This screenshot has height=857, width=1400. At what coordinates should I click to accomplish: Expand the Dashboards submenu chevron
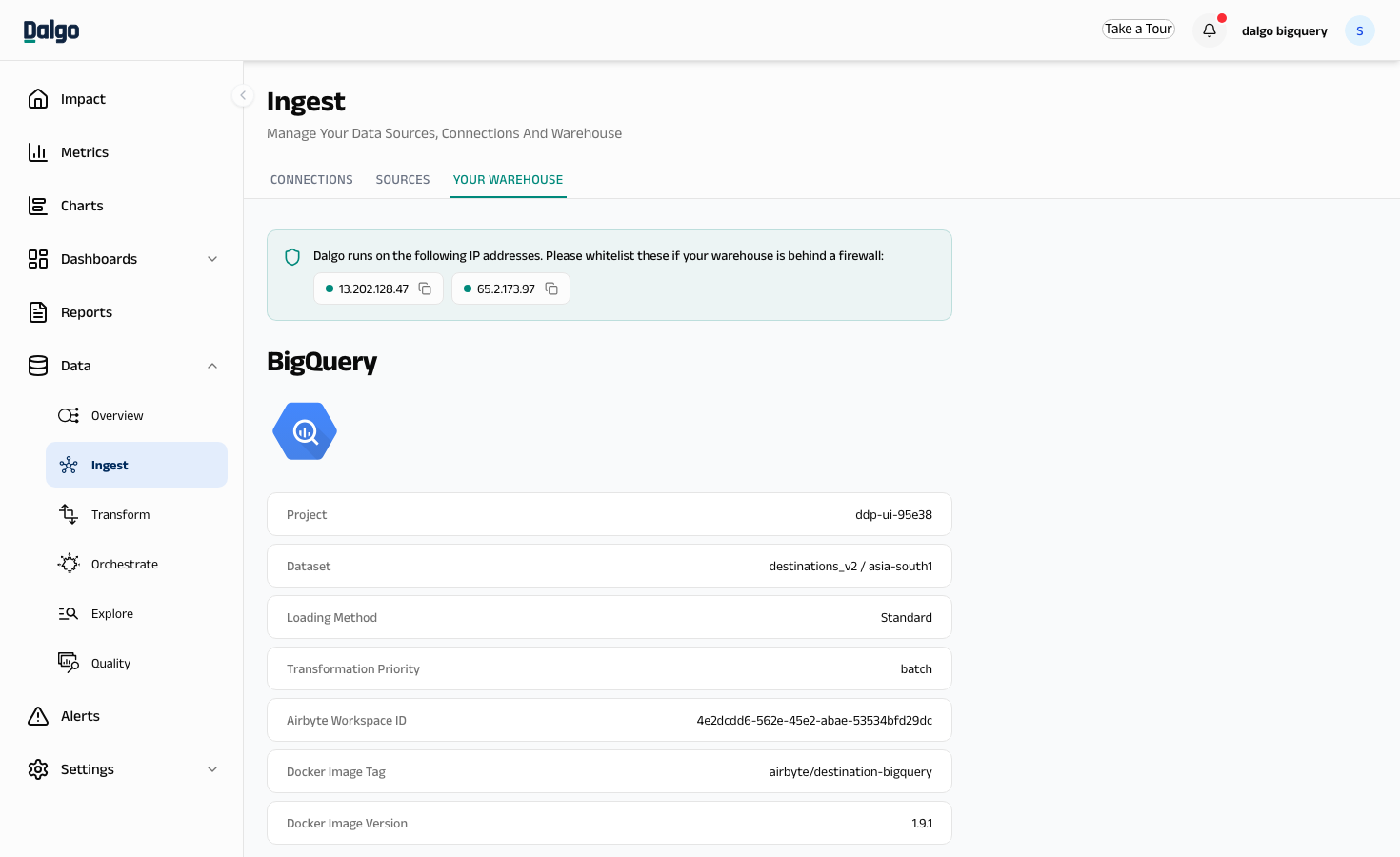[212, 259]
